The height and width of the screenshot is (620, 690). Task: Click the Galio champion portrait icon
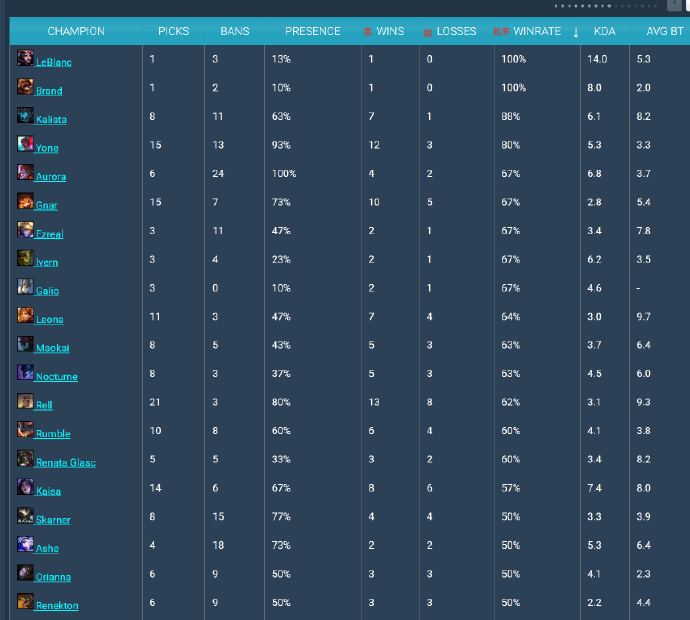click(x=25, y=288)
